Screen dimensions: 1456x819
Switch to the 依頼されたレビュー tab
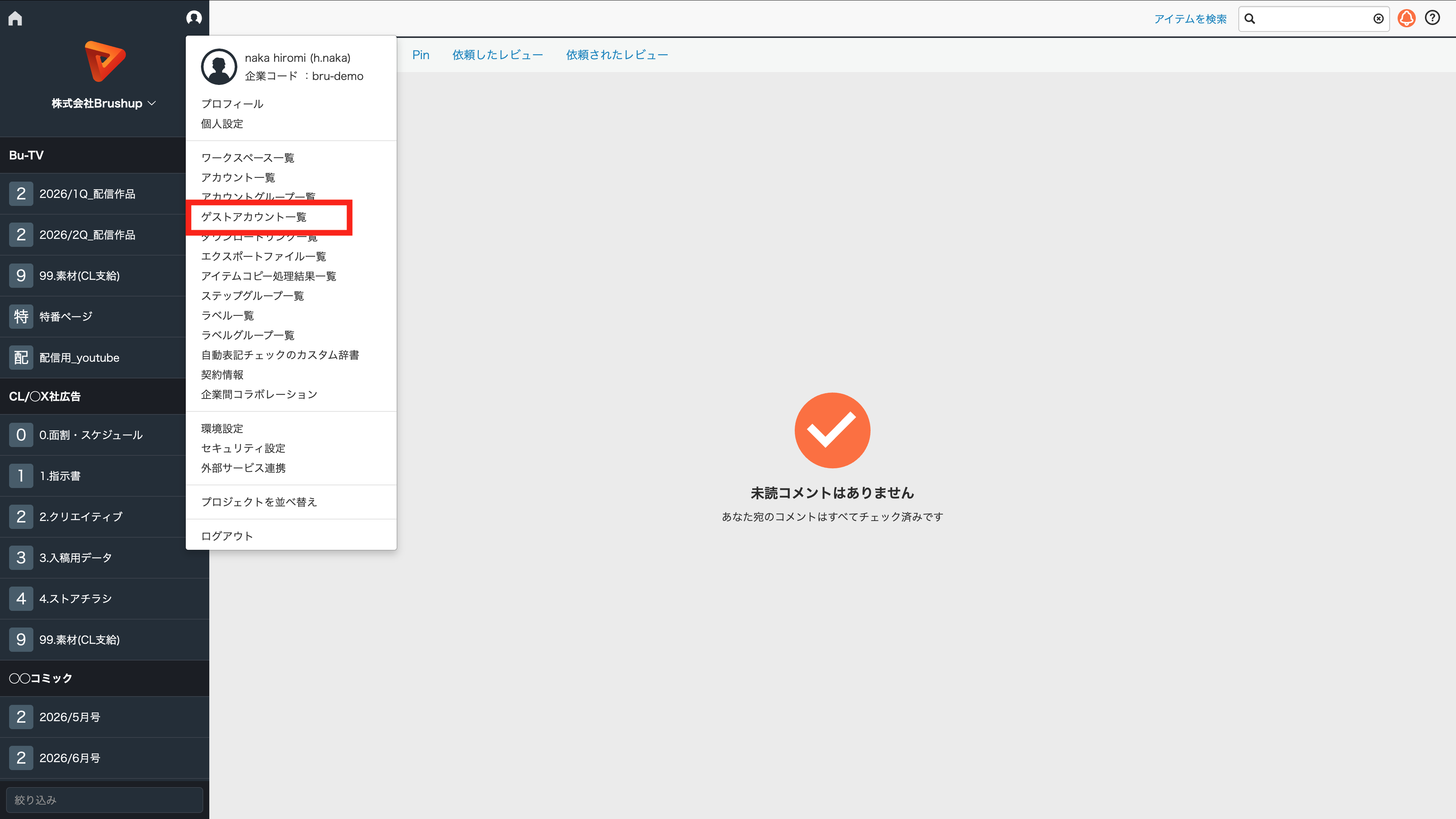[617, 55]
